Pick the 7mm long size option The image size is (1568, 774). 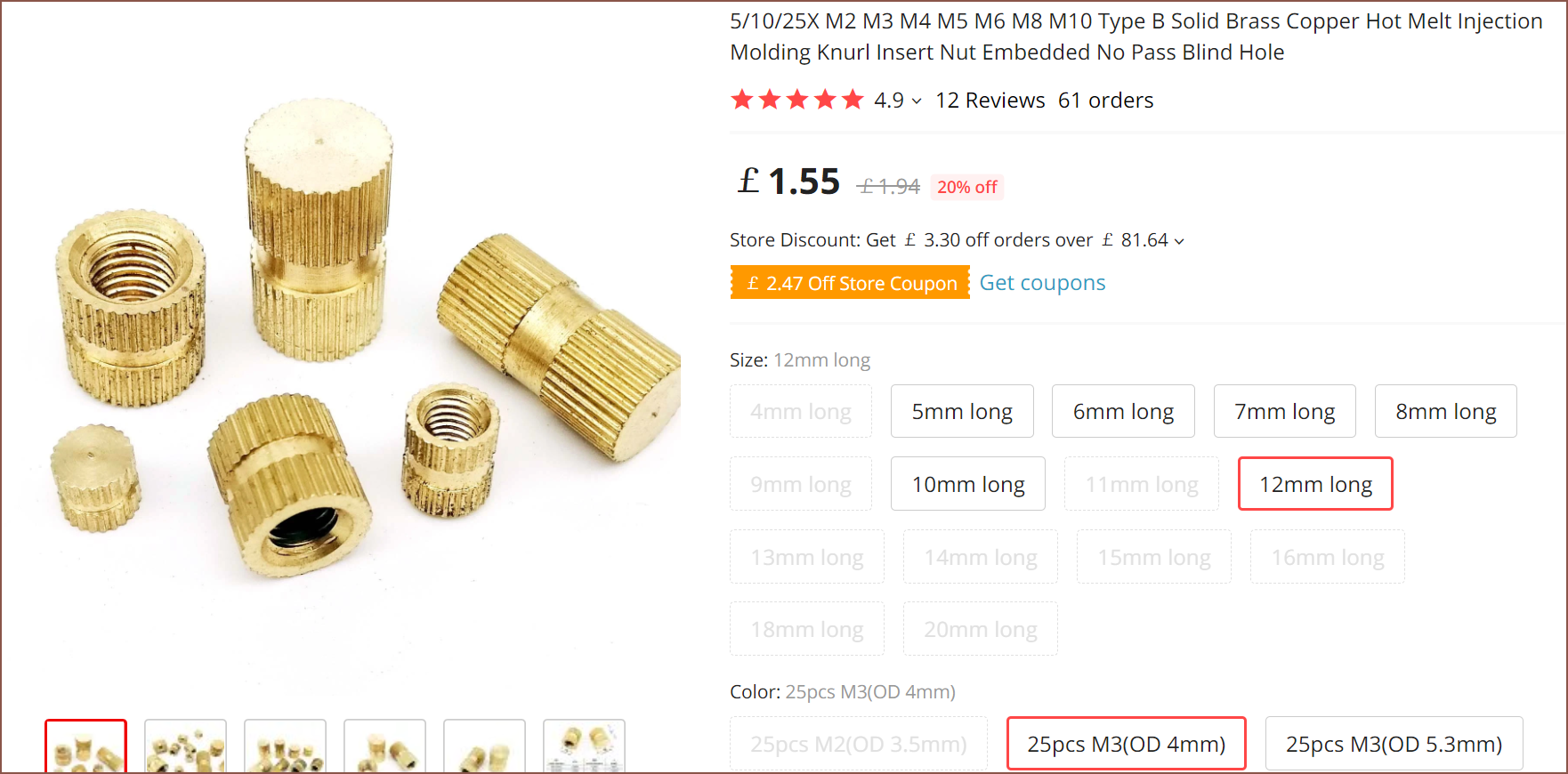coord(1284,411)
